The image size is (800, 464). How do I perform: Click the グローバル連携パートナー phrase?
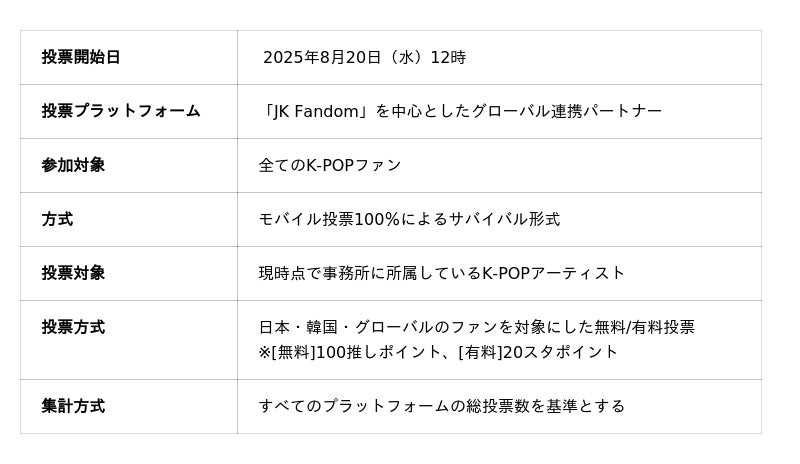tap(567, 111)
